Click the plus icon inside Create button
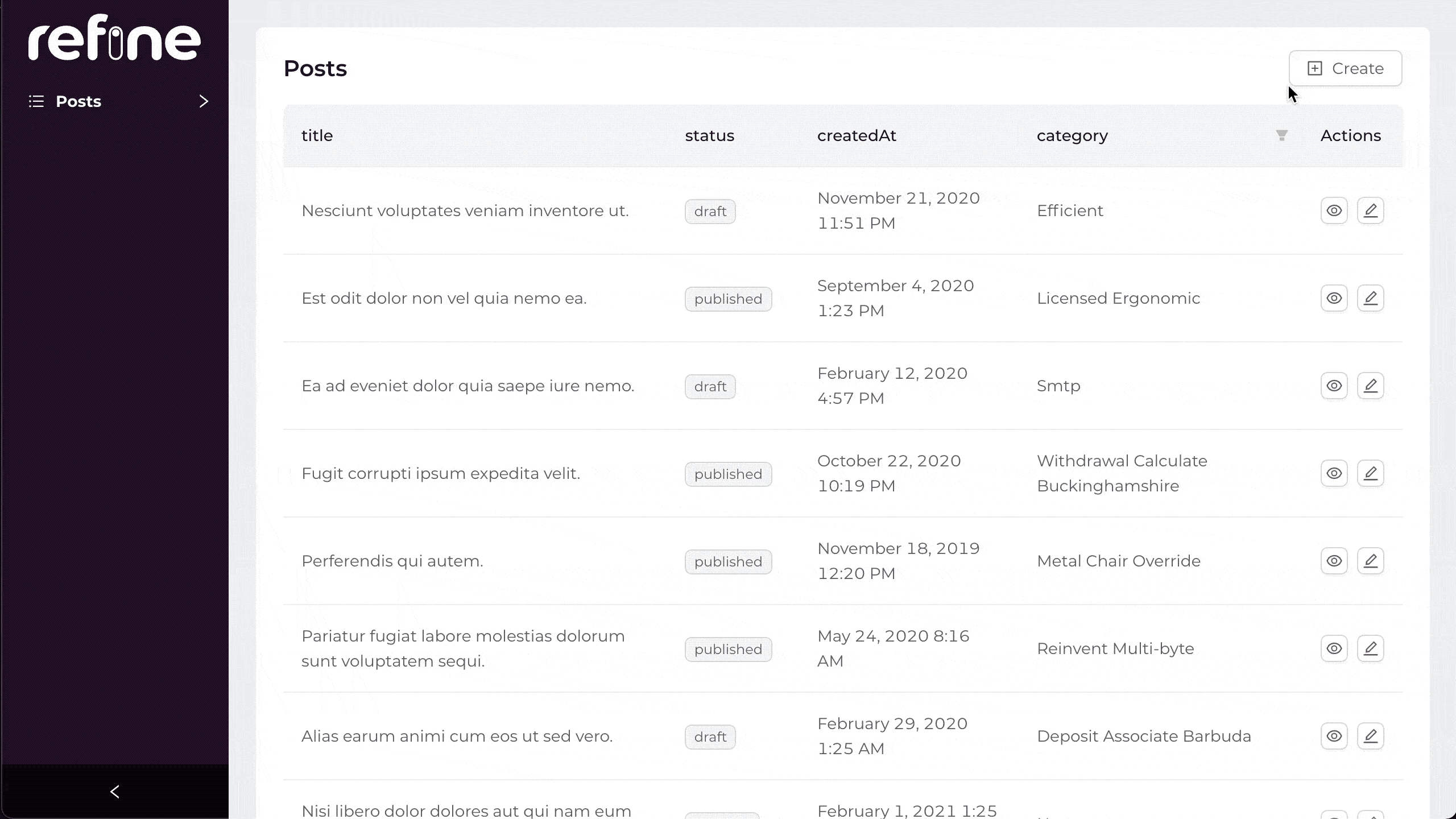Image resolution: width=1456 pixels, height=819 pixels. pyautogui.click(x=1314, y=68)
